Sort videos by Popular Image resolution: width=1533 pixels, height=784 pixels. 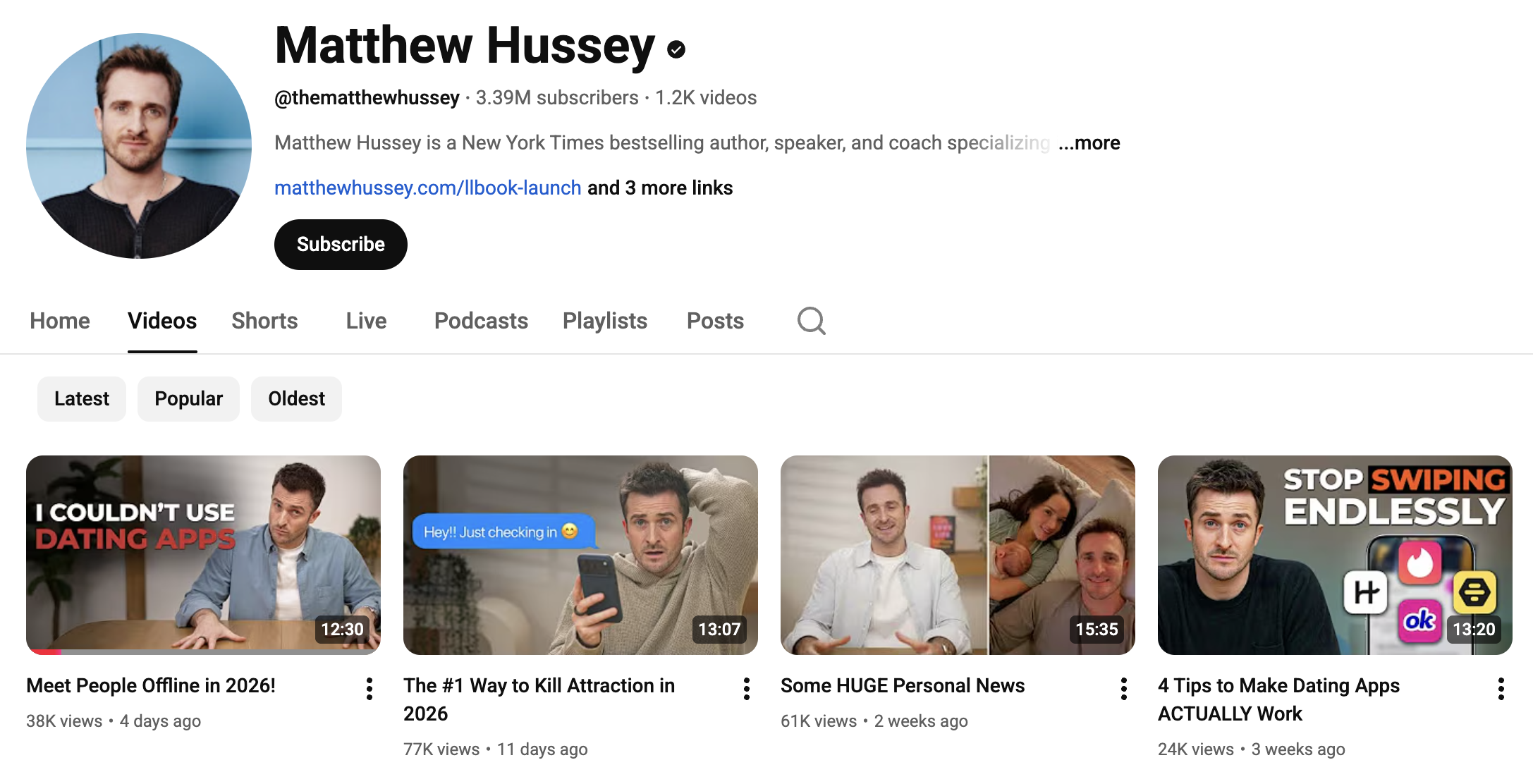click(x=188, y=399)
